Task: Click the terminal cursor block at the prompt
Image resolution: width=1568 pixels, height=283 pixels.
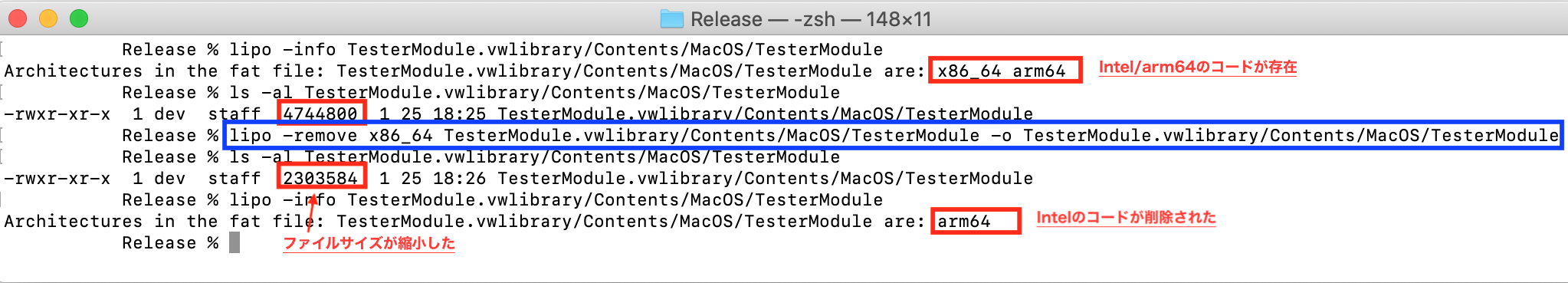Action: (x=235, y=243)
